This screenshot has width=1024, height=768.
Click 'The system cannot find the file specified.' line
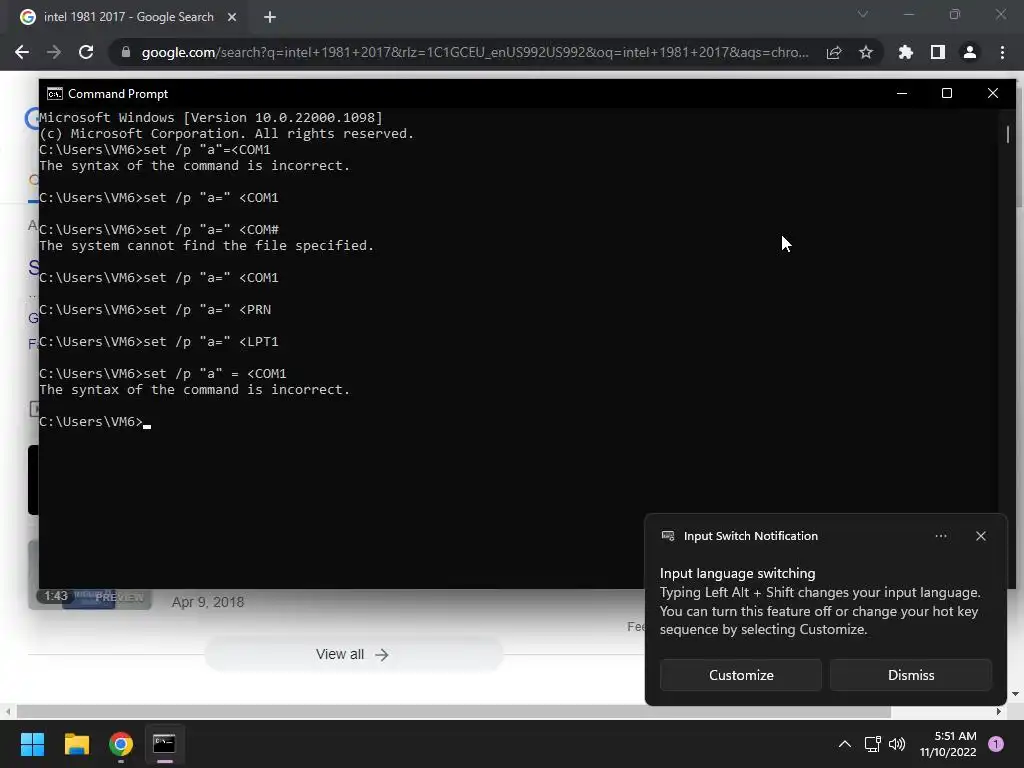pyautogui.click(x=206, y=246)
